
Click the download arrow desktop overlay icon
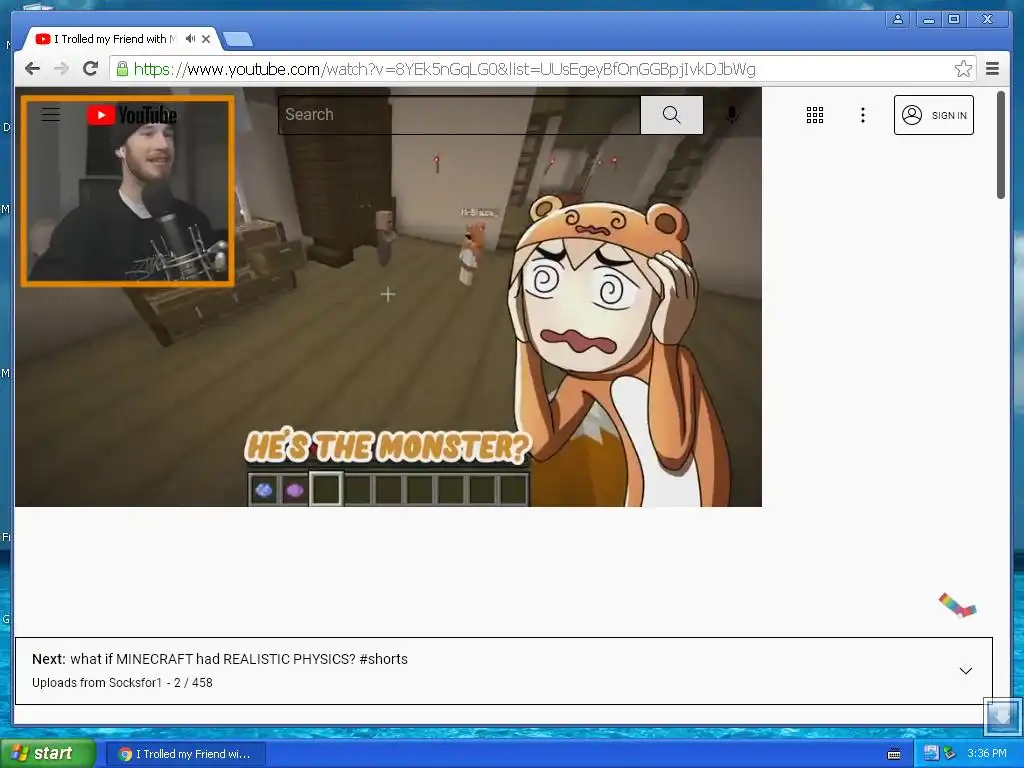click(x=1002, y=716)
